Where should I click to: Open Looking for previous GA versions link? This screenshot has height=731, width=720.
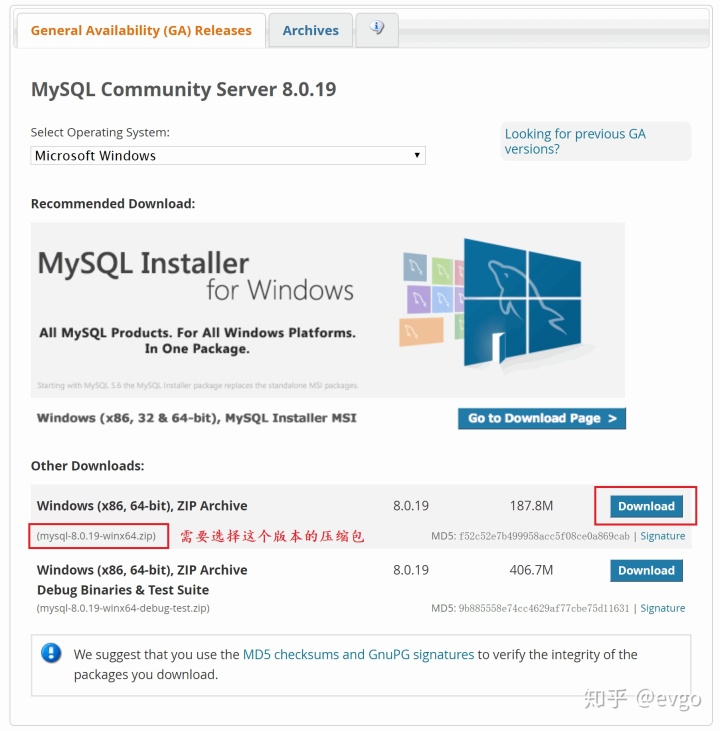(575, 141)
